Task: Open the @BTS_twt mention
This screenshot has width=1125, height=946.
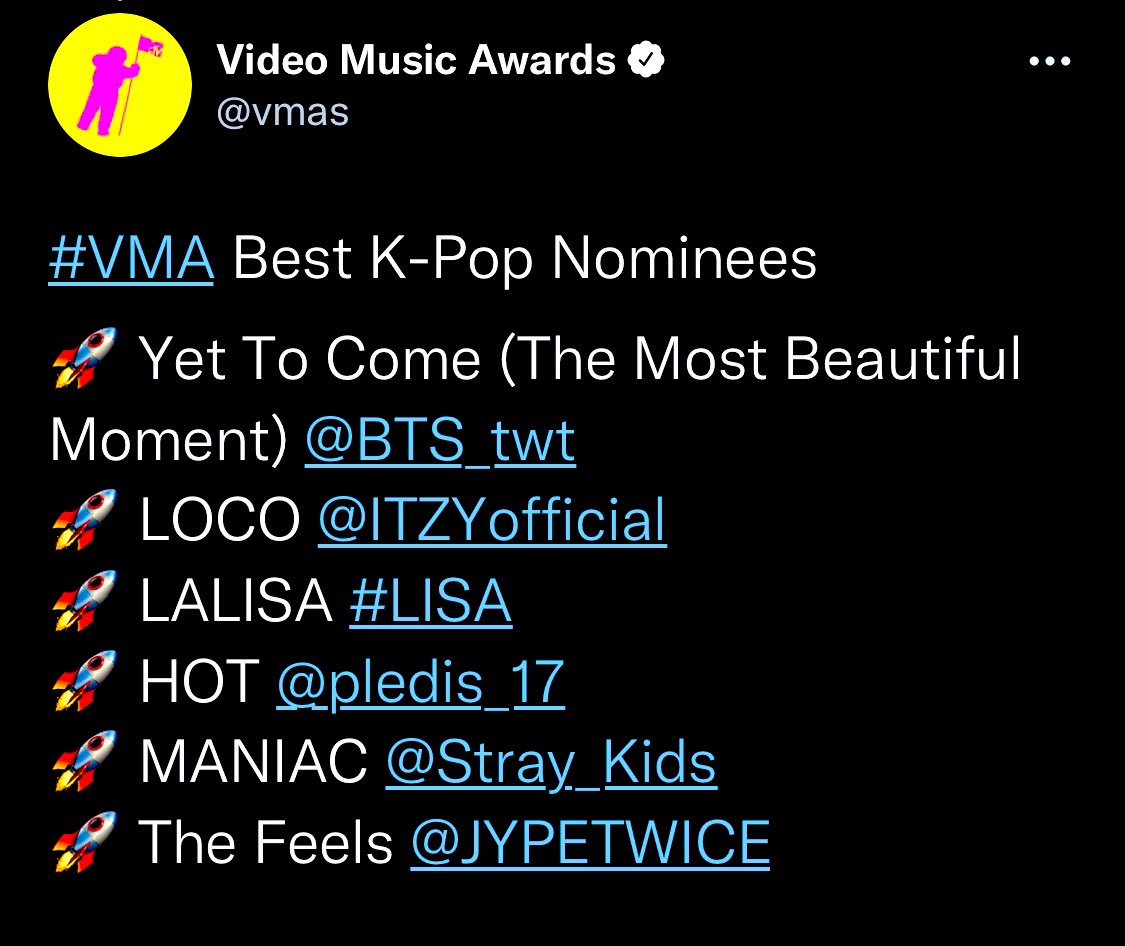Action: pyautogui.click(x=441, y=440)
